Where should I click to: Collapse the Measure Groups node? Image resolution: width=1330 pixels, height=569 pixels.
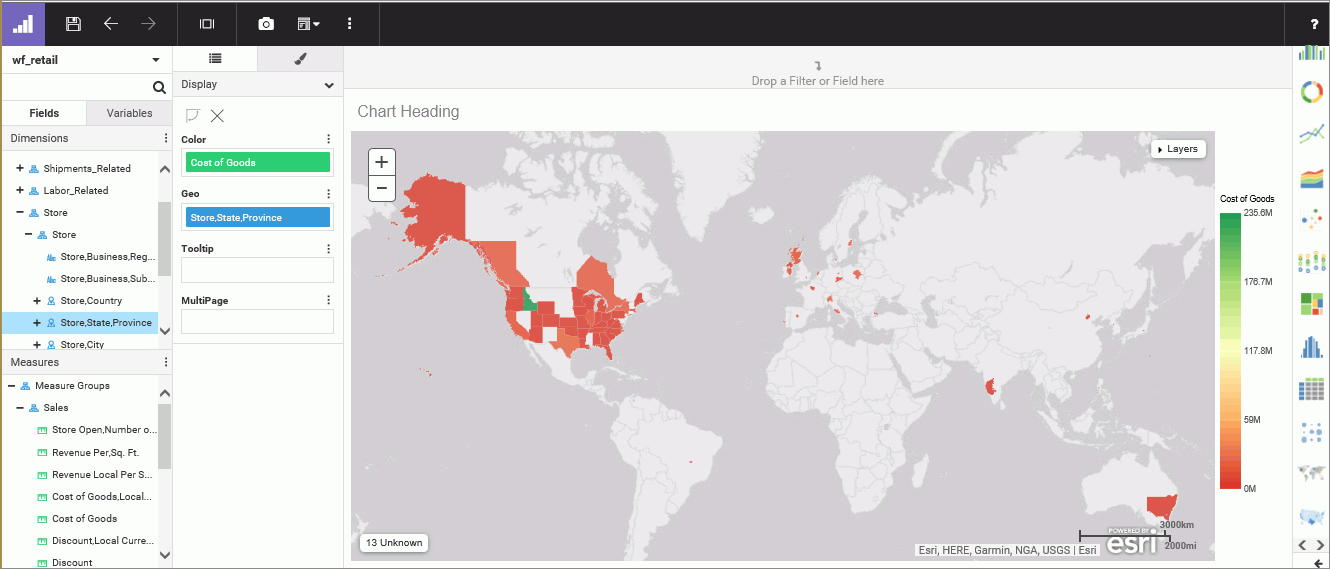click(11, 385)
